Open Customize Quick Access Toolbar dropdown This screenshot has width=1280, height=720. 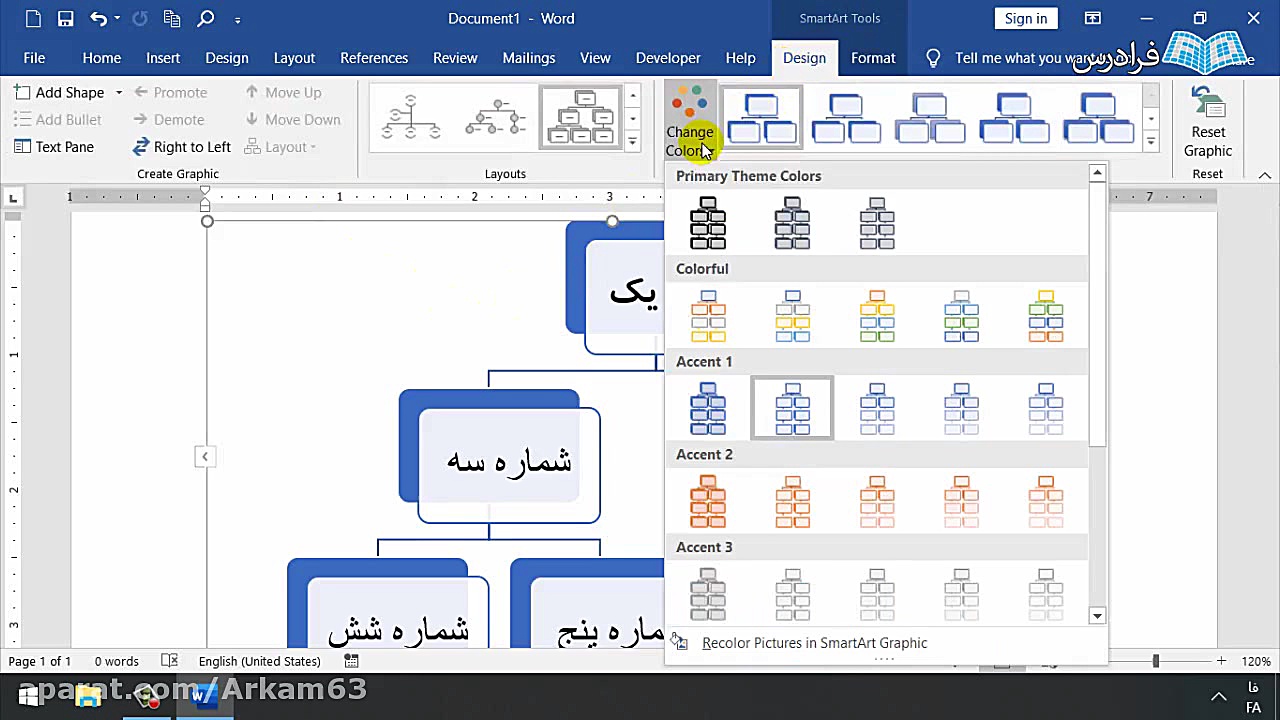(x=237, y=19)
